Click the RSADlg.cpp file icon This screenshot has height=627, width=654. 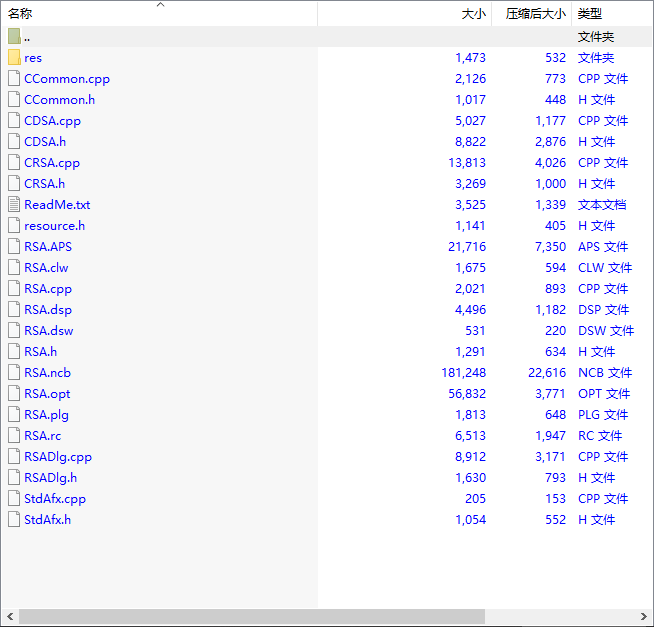click(x=14, y=456)
